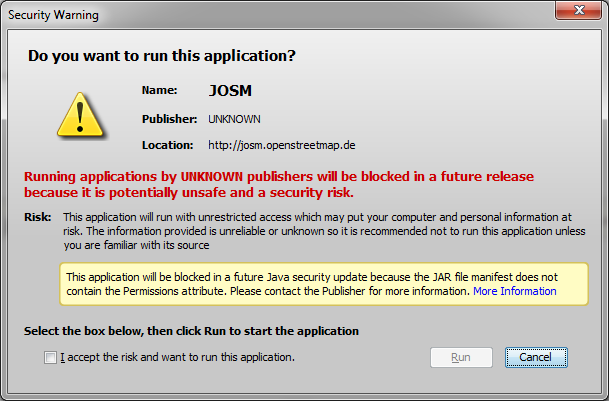Click the Location: field label
The height and width of the screenshot is (401, 609).
[x=167, y=145]
